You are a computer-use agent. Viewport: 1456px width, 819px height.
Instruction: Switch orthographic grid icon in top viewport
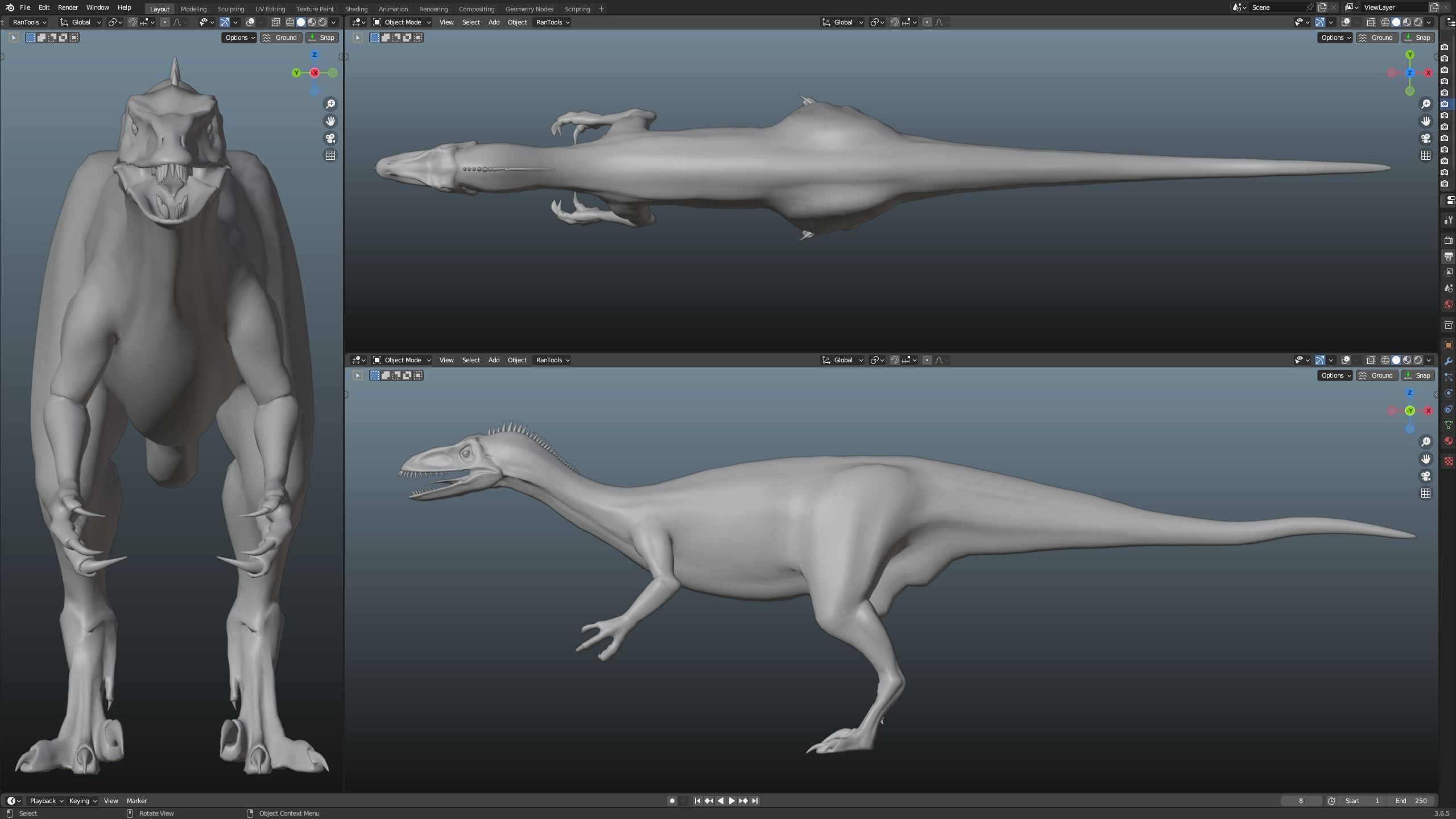coord(1426,155)
